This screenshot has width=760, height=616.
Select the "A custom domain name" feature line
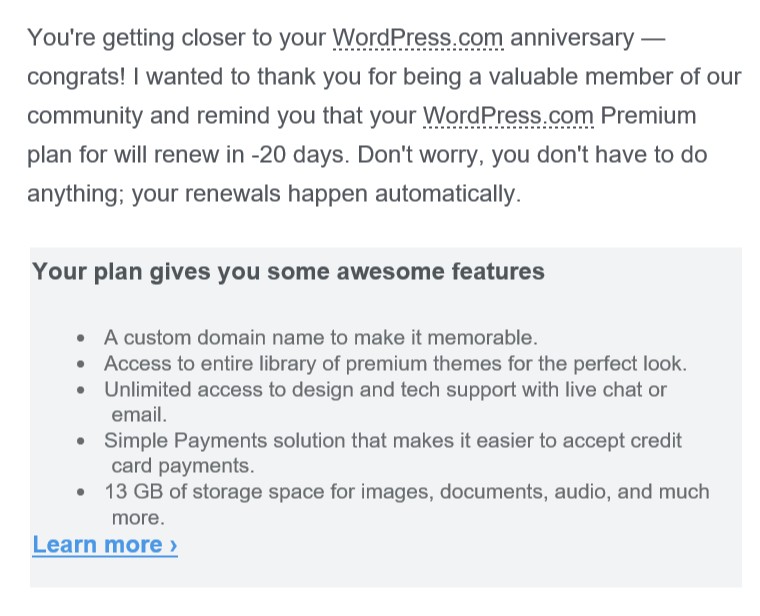pyautogui.click(x=321, y=337)
